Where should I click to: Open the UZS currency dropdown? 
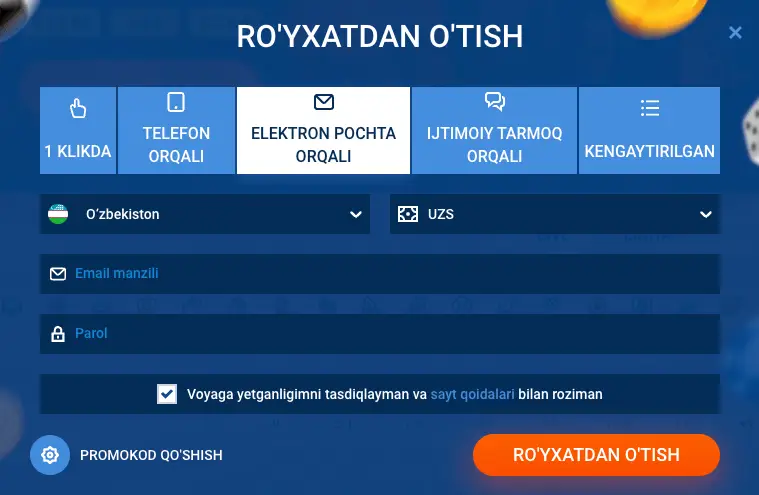[555, 214]
